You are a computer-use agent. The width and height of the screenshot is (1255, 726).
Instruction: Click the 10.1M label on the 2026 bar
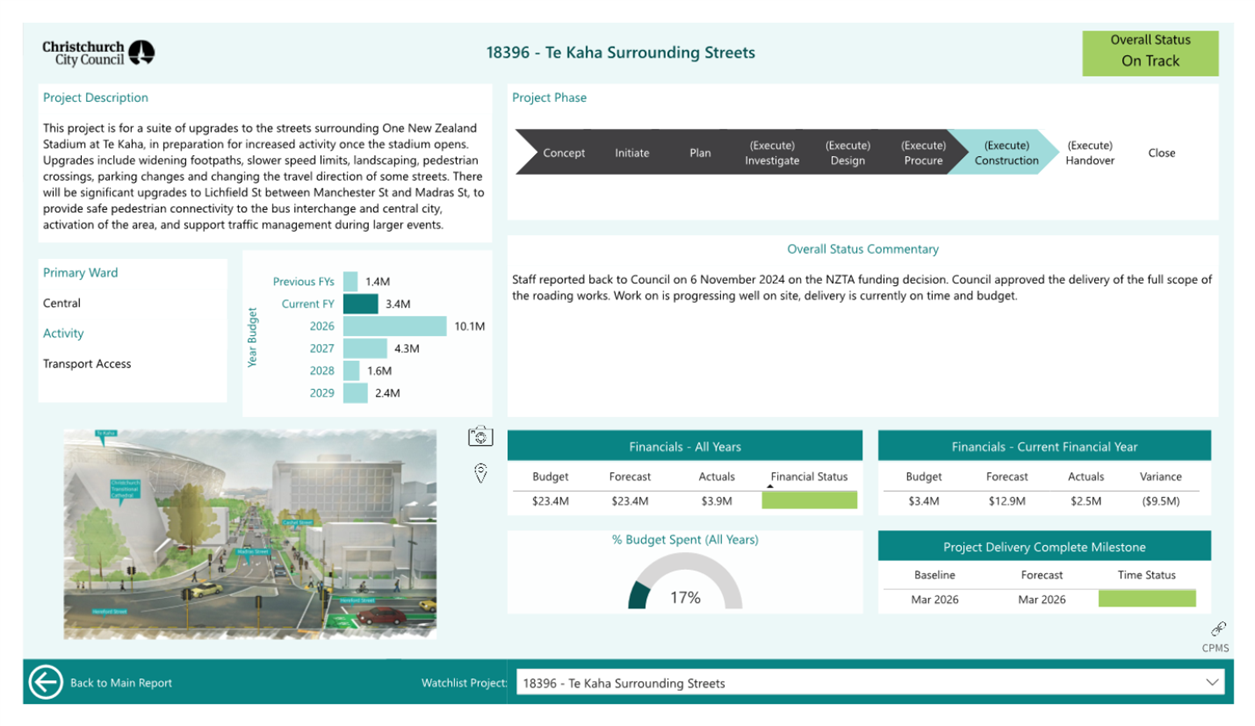(x=469, y=326)
